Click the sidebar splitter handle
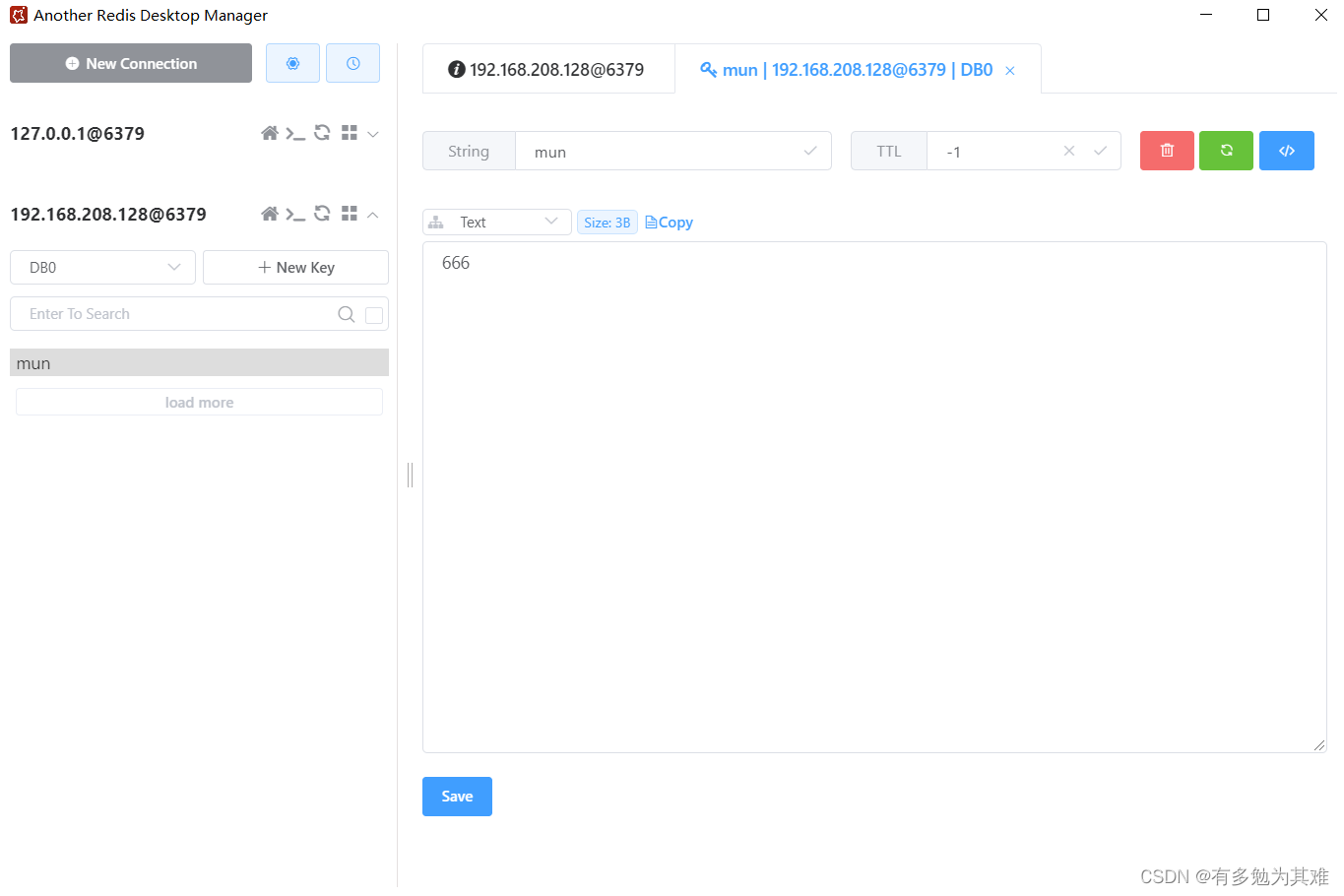The image size is (1344, 896). [410, 475]
